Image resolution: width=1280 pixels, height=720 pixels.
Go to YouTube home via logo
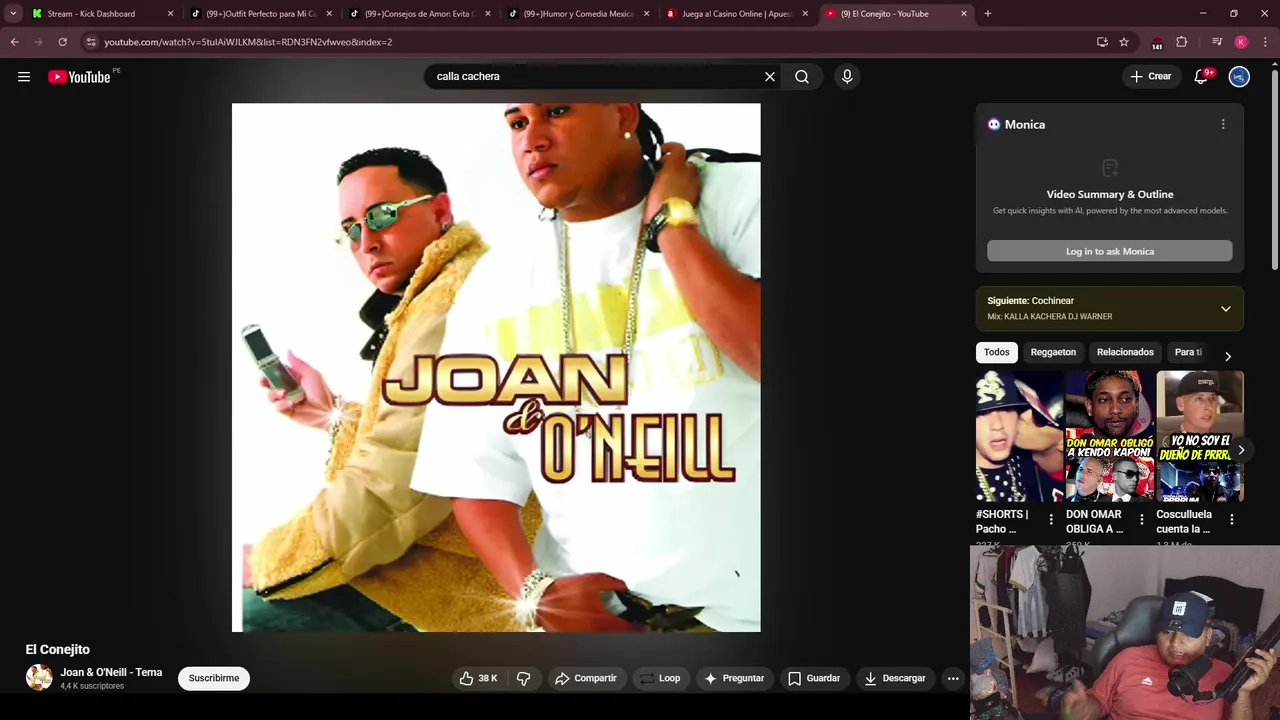79,77
